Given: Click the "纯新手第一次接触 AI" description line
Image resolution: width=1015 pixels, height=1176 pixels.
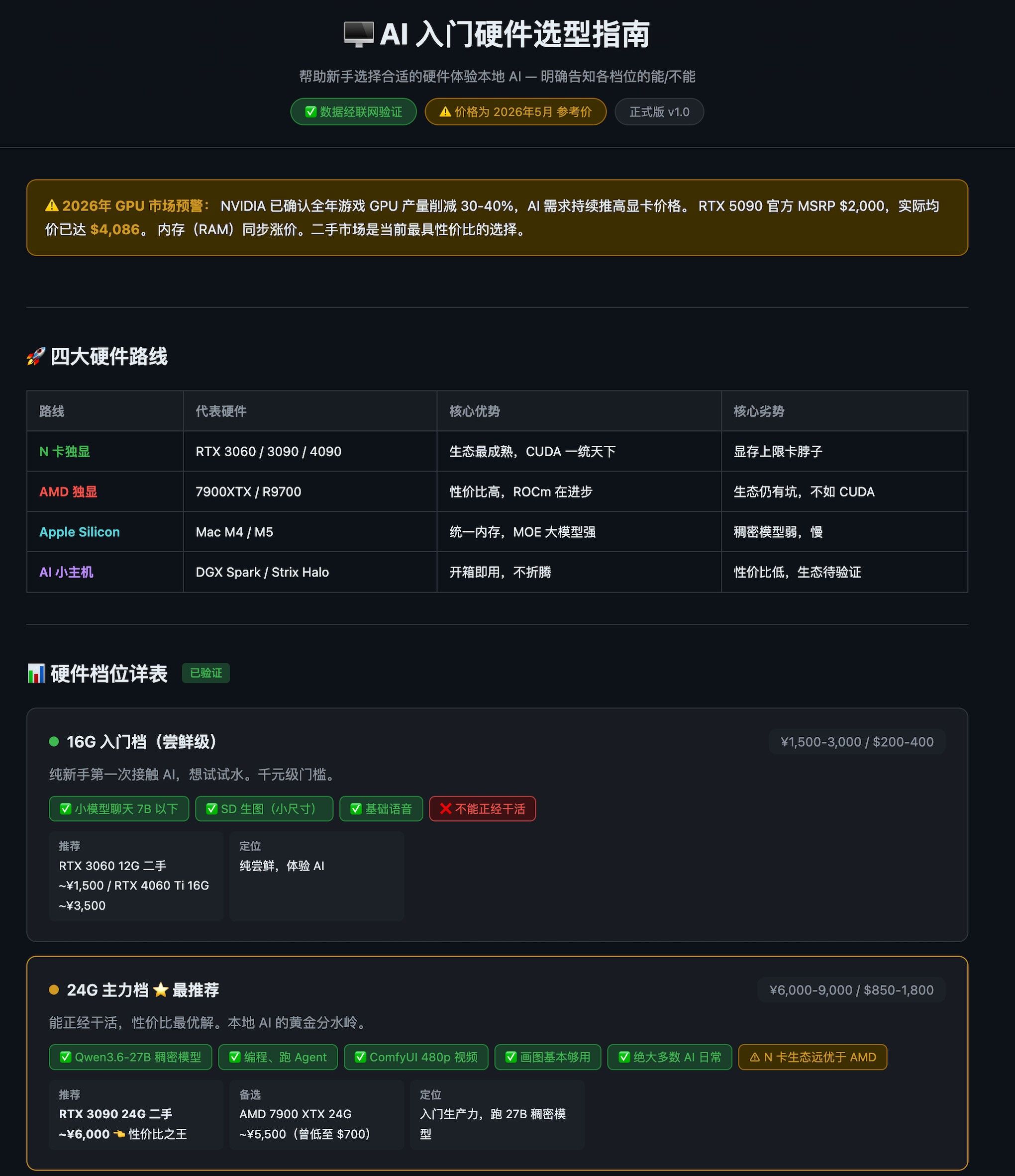Looking at the screenshot, I should pyautogui.click(x=195, y=774).
